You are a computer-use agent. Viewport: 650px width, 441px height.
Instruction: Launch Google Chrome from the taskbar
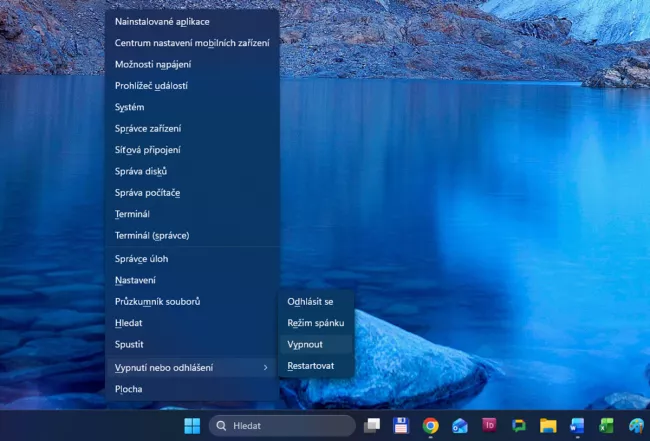click(x=430, y=425)
